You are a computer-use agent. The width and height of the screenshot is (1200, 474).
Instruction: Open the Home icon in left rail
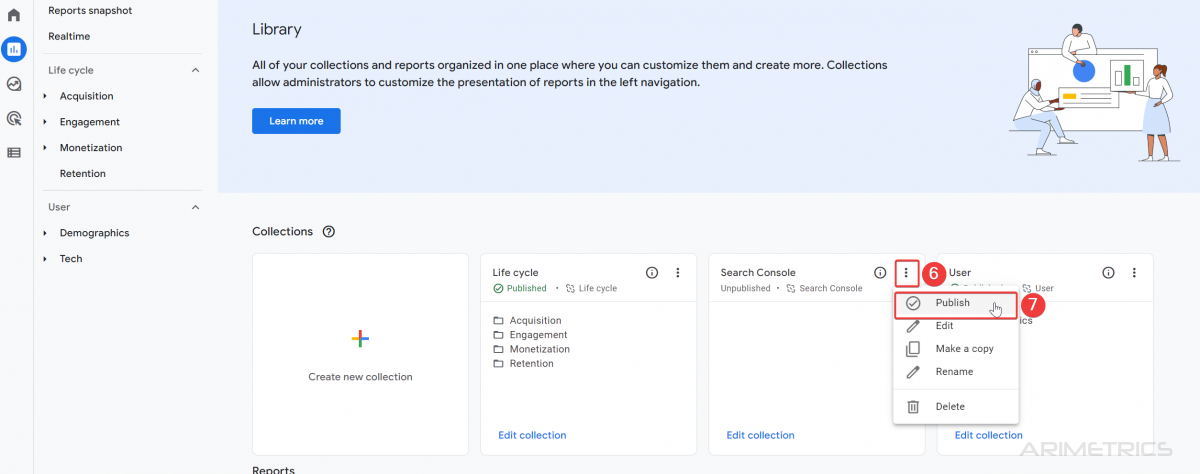click(14, 16)
